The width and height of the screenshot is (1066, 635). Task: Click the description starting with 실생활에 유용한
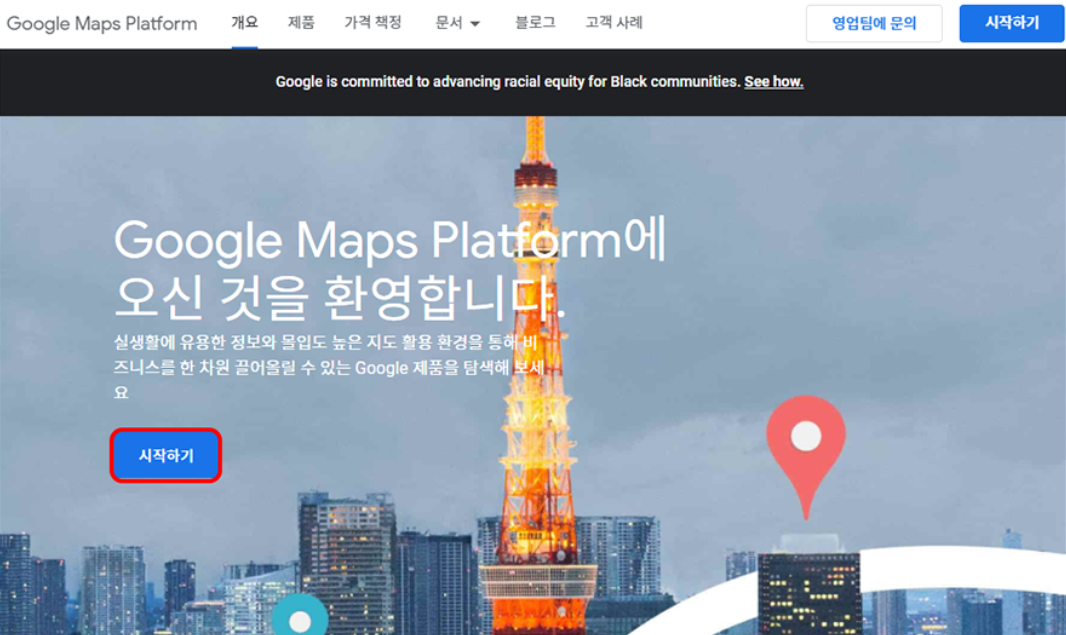pyautogui.click(x=329, y=367)
